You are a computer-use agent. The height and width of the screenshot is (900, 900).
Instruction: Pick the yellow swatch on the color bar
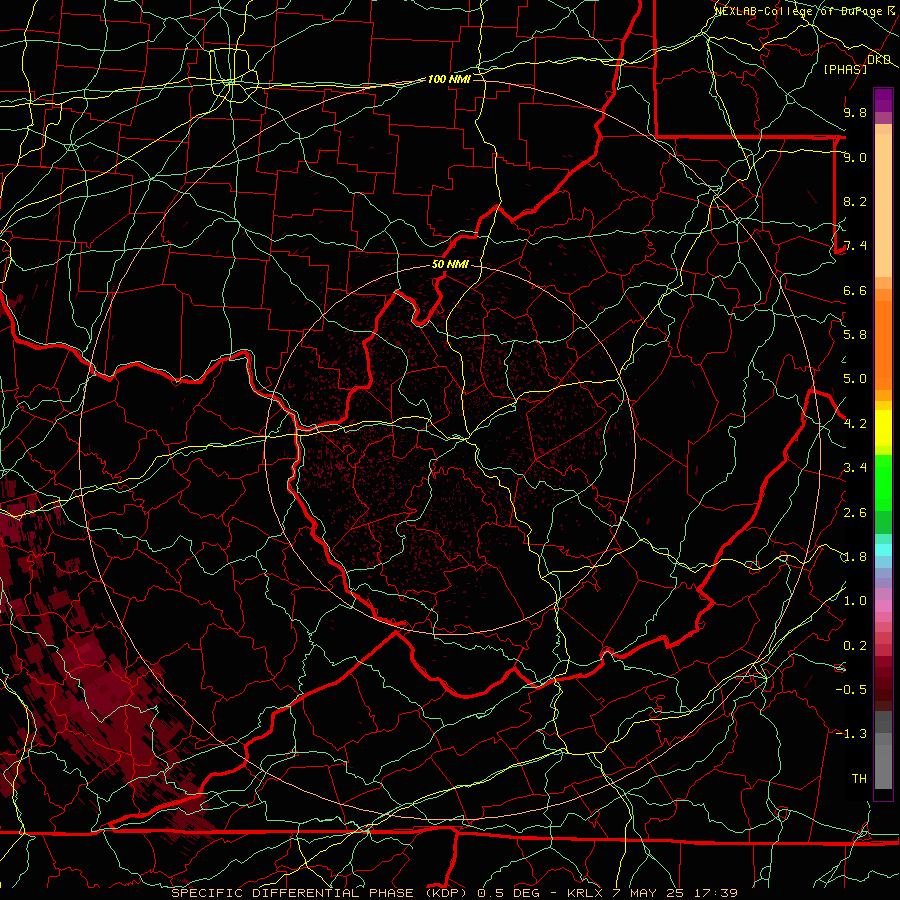click(x=883, y=428)
